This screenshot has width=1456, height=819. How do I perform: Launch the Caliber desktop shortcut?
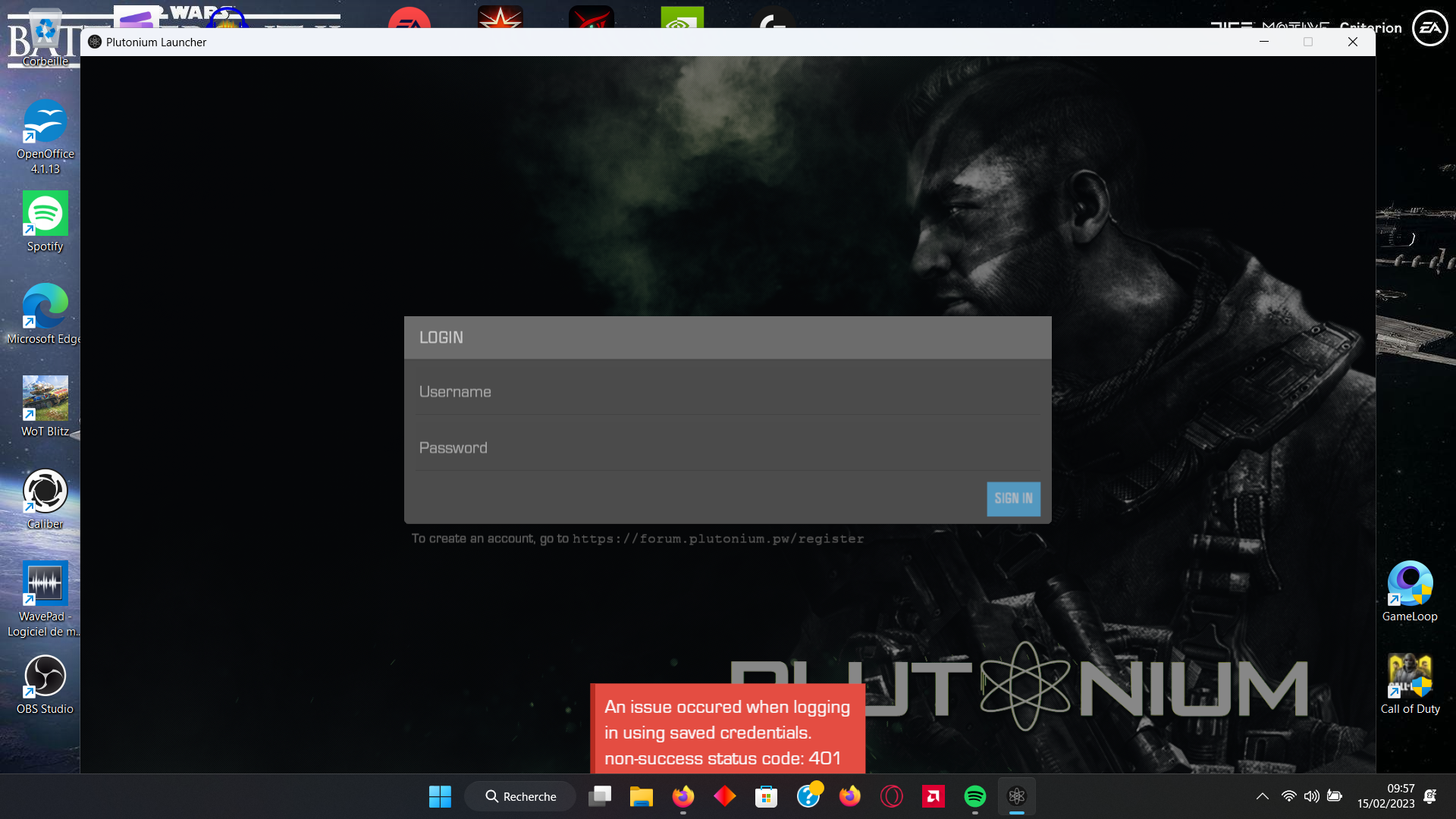click(x=45, y=499)
